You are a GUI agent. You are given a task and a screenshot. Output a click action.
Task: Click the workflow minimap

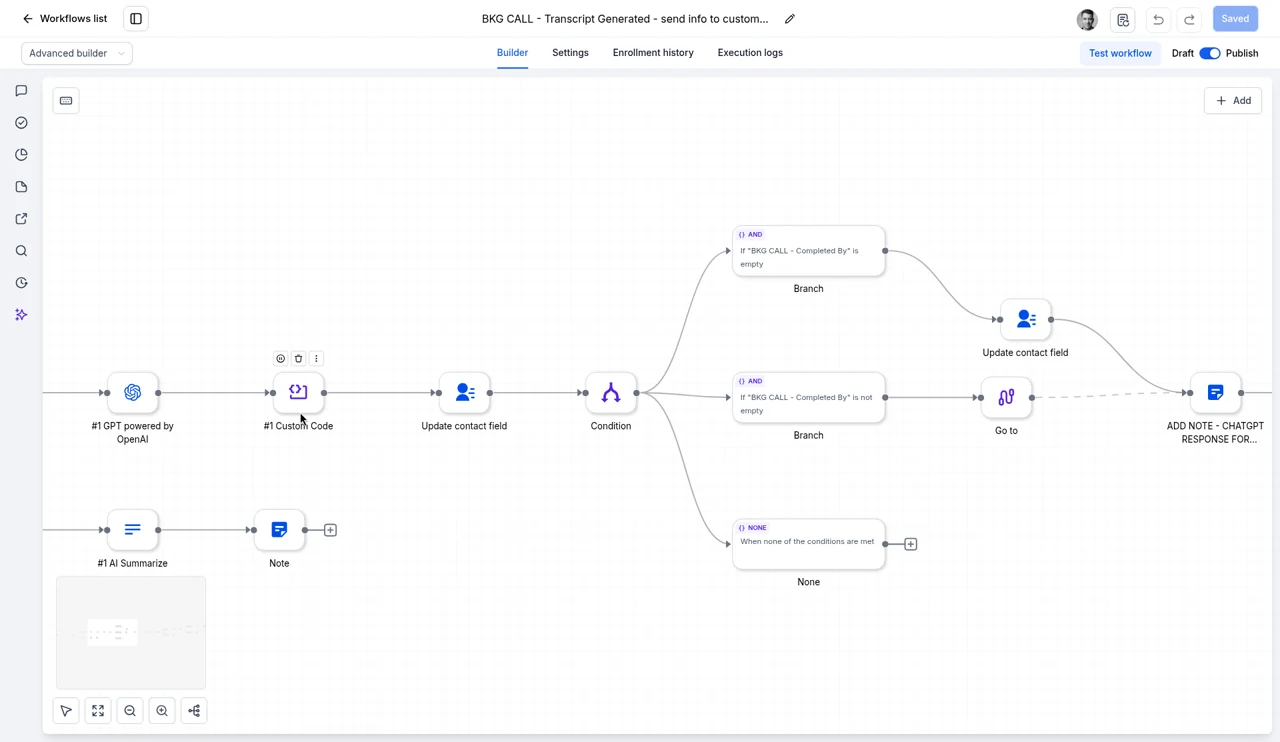[131, 632]
